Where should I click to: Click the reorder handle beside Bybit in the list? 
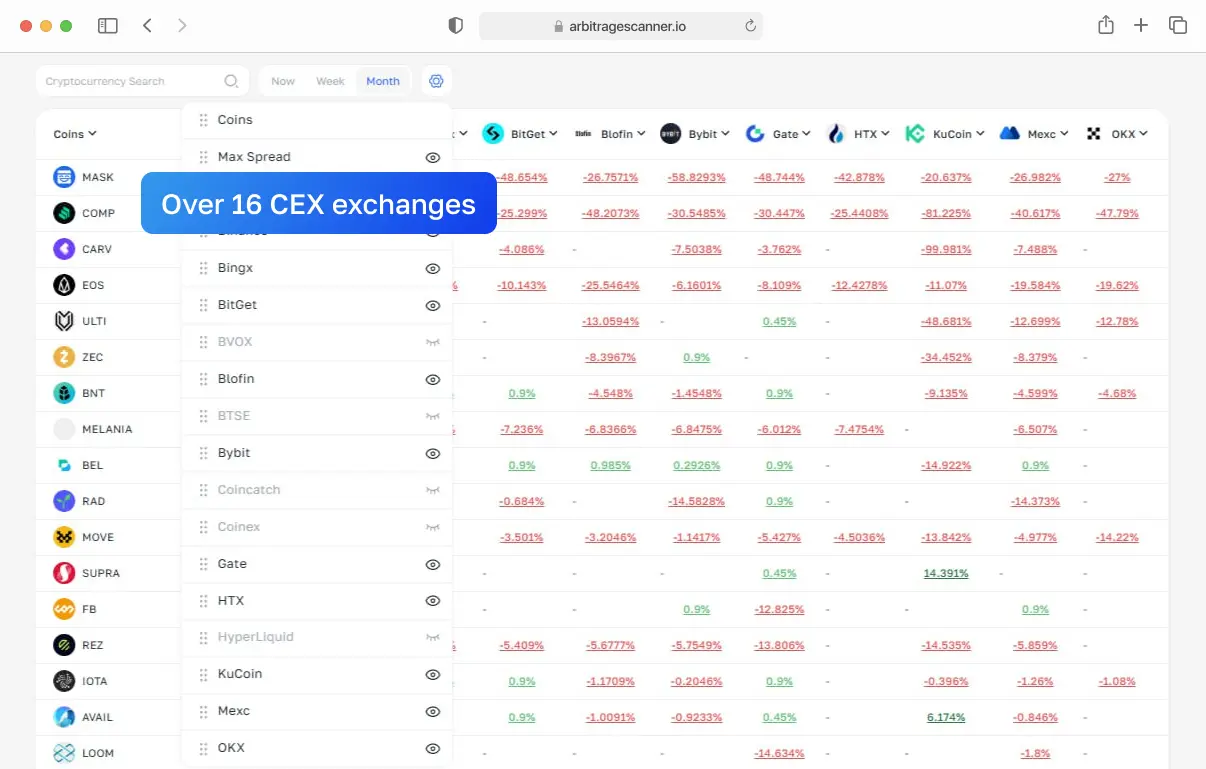204,453
